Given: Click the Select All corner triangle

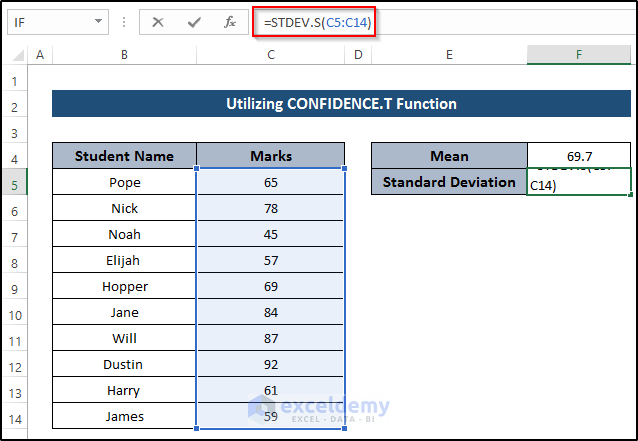Looking at the screenshot, I should 16,56.
